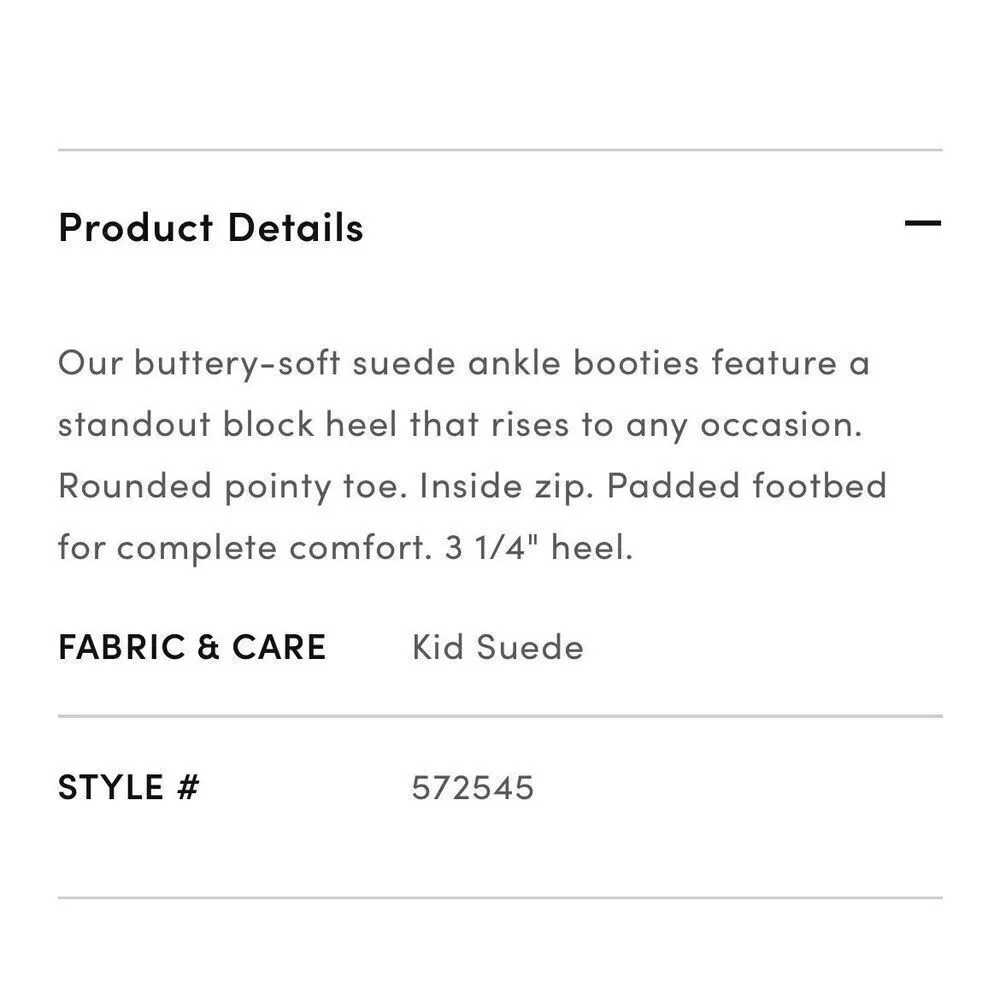Click the 'standout block heel' text
Image resolution: width=1000 pixels, height=1000 pixels.
coord(229,424)
